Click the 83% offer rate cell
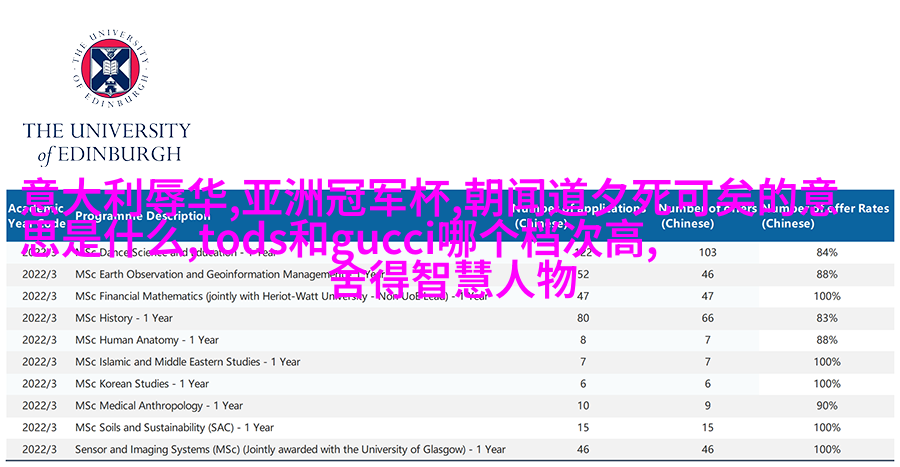This screenshot has width=900, height=467. [827, 318]
